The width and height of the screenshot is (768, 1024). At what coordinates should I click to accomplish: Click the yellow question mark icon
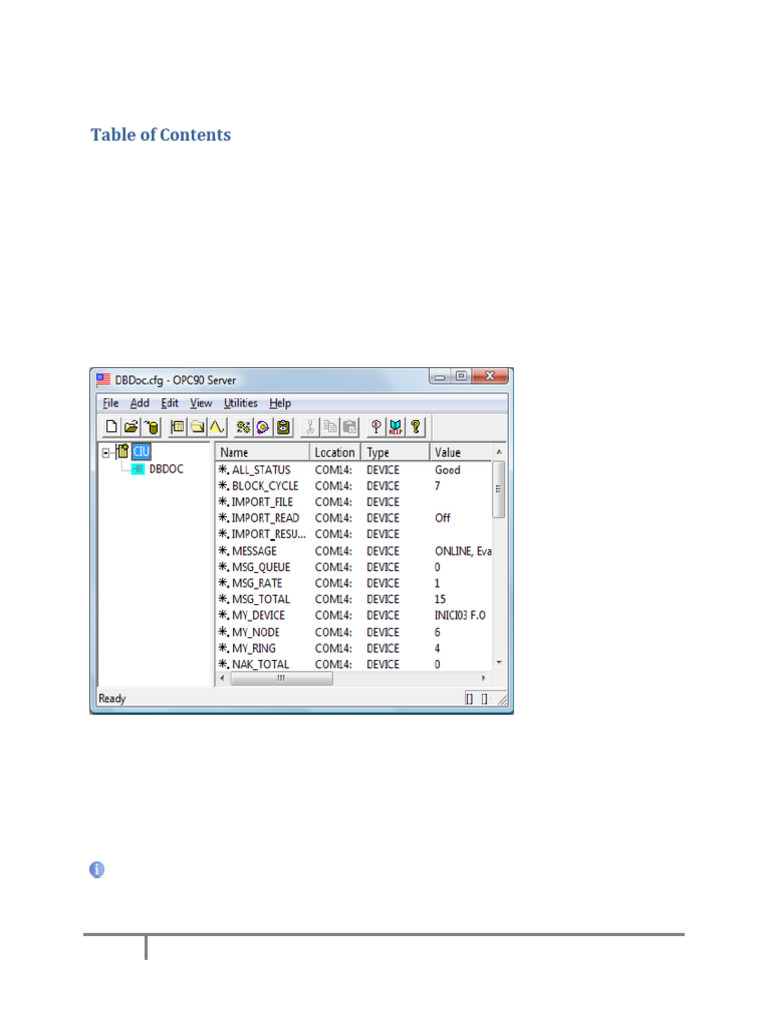pyautogui.click(x=415, y=427)
